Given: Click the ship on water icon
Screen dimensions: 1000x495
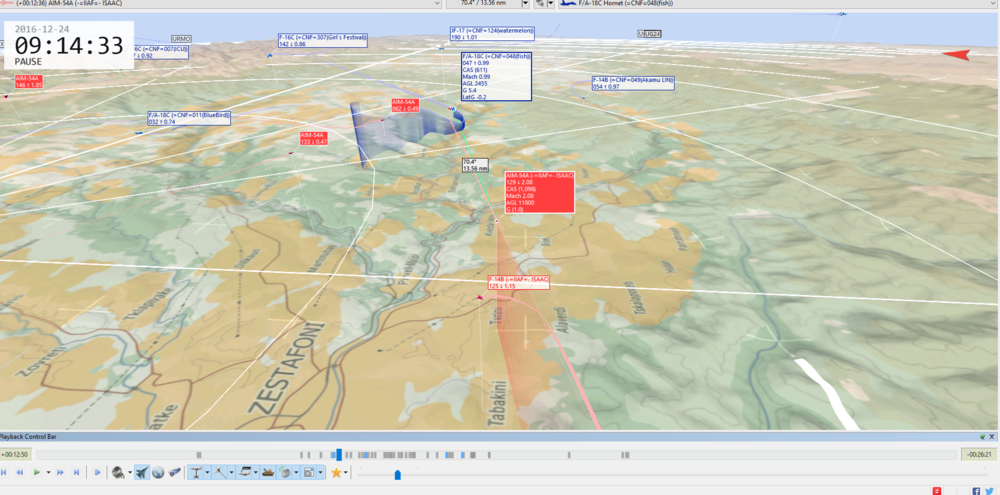Looking at the screenshot, I should pos(267,472).
